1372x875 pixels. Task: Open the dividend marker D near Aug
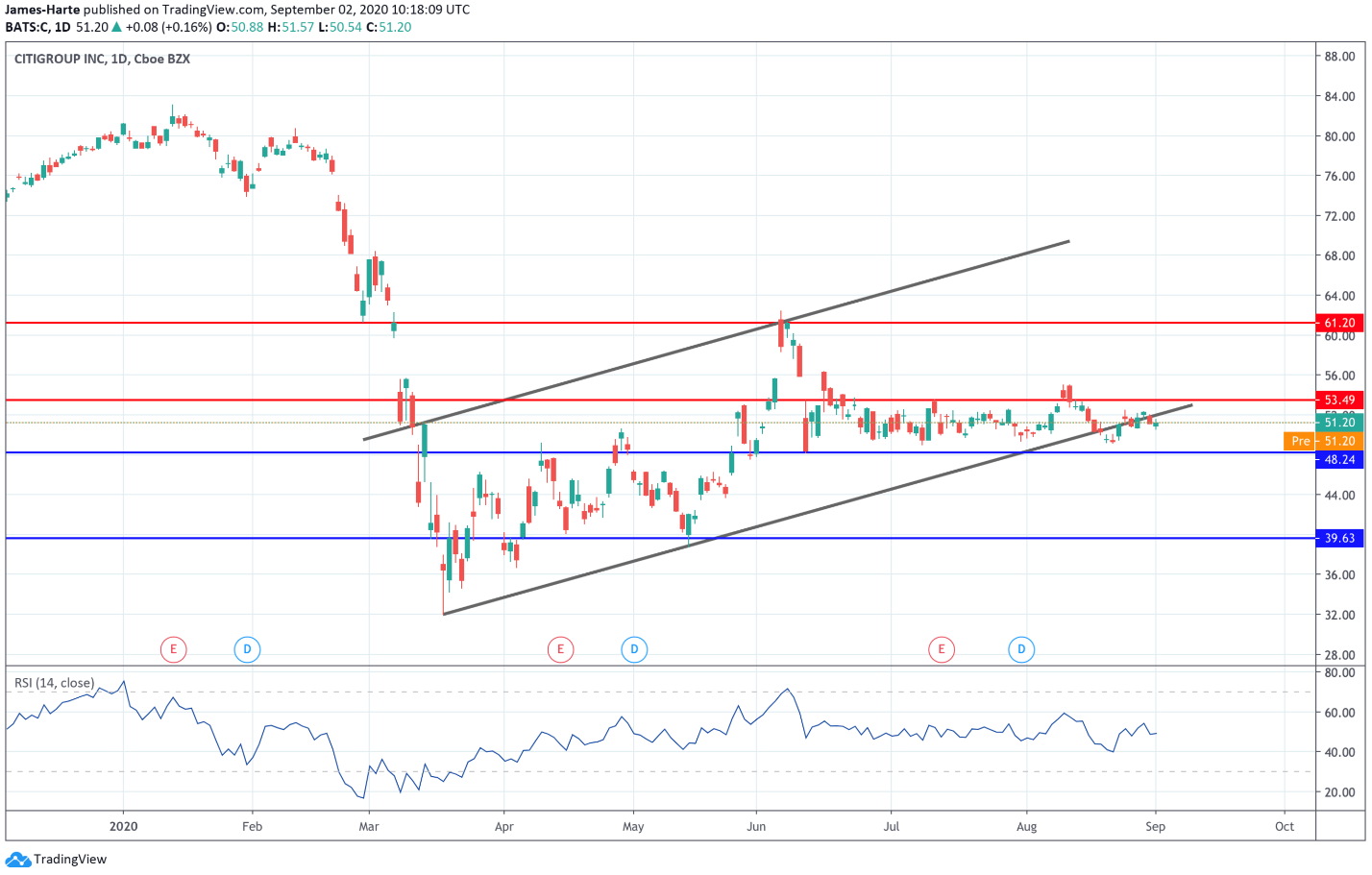point(1021,649)
